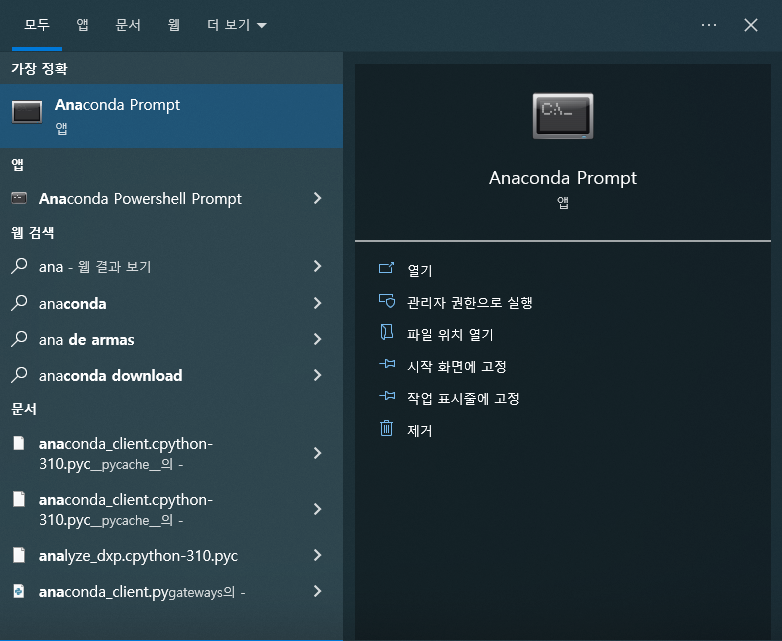Click pin icon for 시작 화면에 고정
The width and height of the screenshot is (782, 641).
387,364
